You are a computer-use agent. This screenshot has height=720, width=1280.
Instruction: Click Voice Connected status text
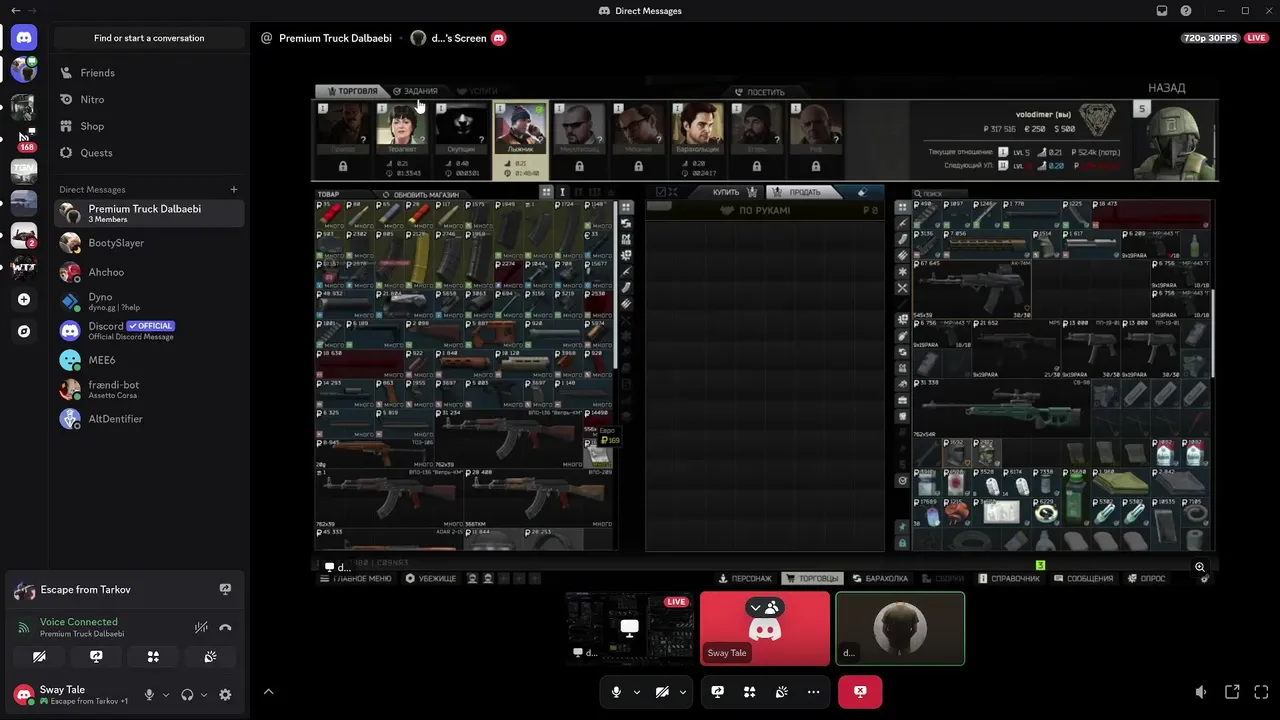pos(79,622)
